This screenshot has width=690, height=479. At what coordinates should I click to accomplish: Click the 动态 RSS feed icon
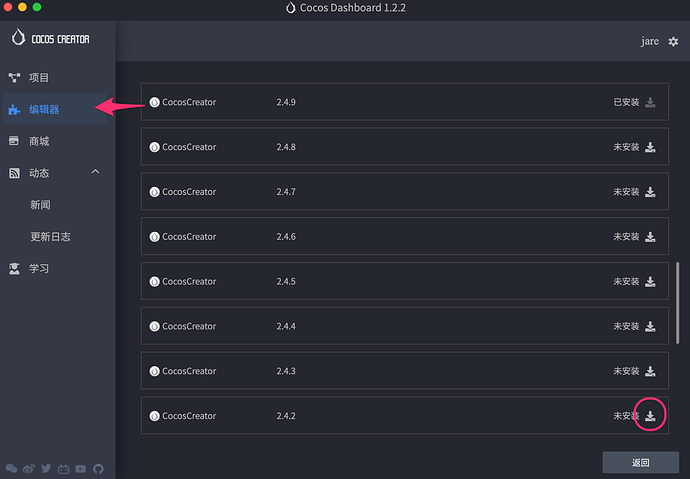(14, 173)
